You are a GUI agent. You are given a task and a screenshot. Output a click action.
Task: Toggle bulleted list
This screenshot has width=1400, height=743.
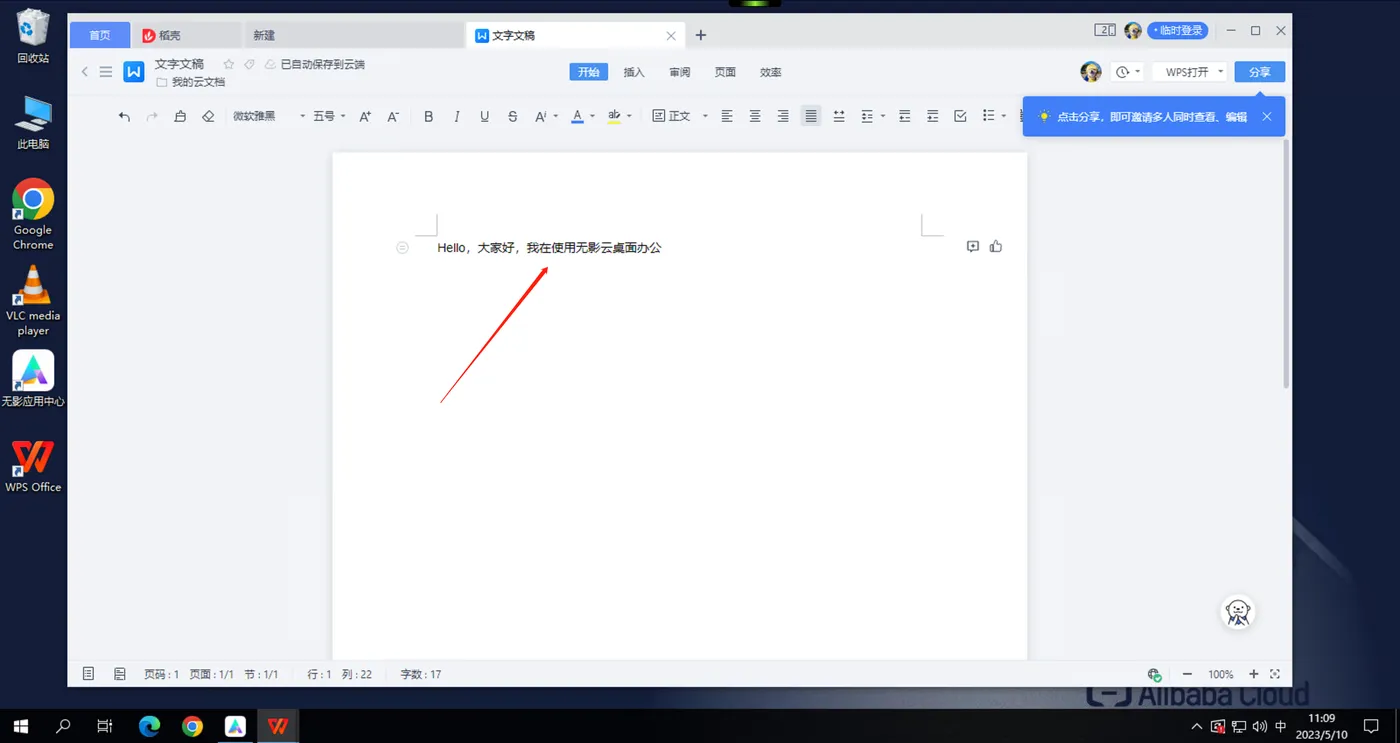click(x=988, y=116)
